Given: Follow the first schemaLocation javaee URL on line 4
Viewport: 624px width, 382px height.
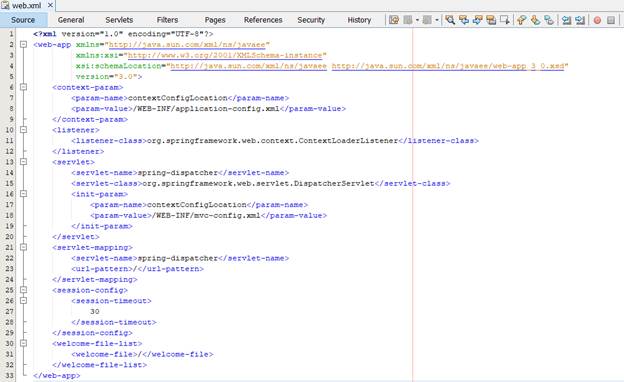Looking at the screenshot, I should coord(248,66).
